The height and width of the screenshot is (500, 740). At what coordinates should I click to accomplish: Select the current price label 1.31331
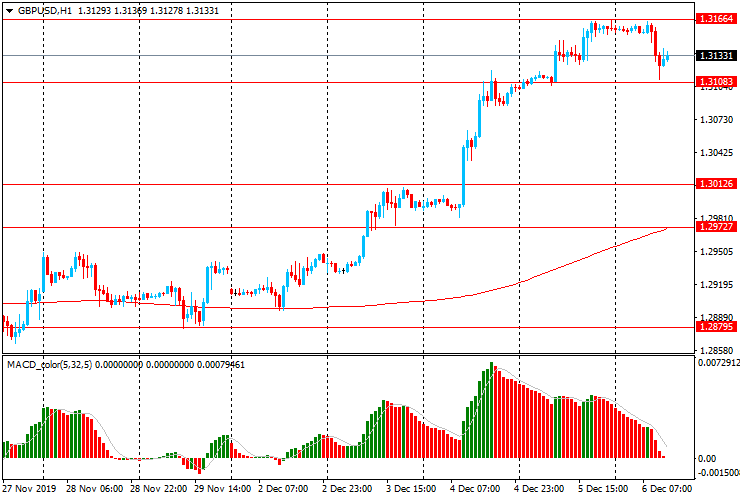716,56
